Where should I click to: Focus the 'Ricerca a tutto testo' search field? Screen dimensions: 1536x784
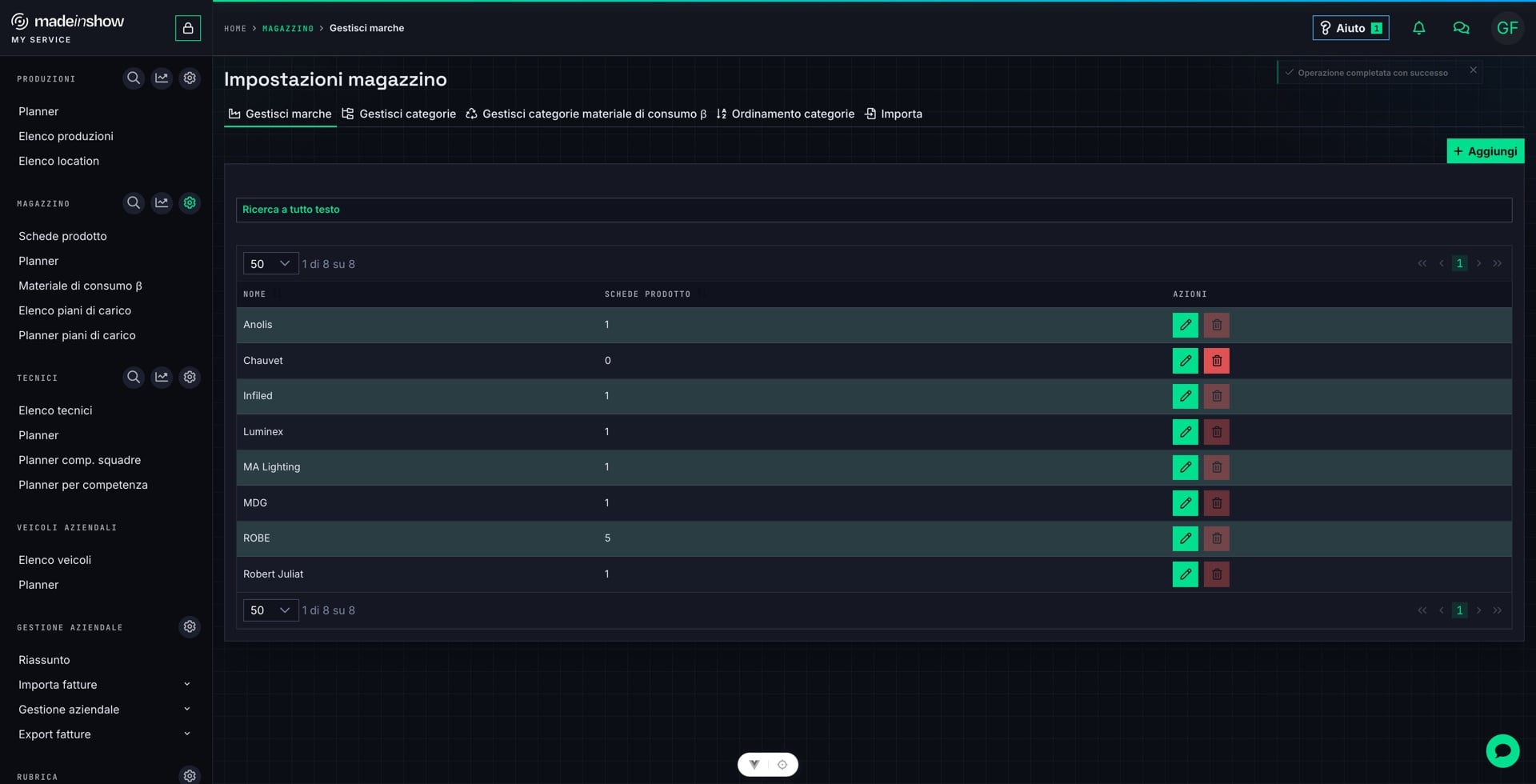pos(874,210)
